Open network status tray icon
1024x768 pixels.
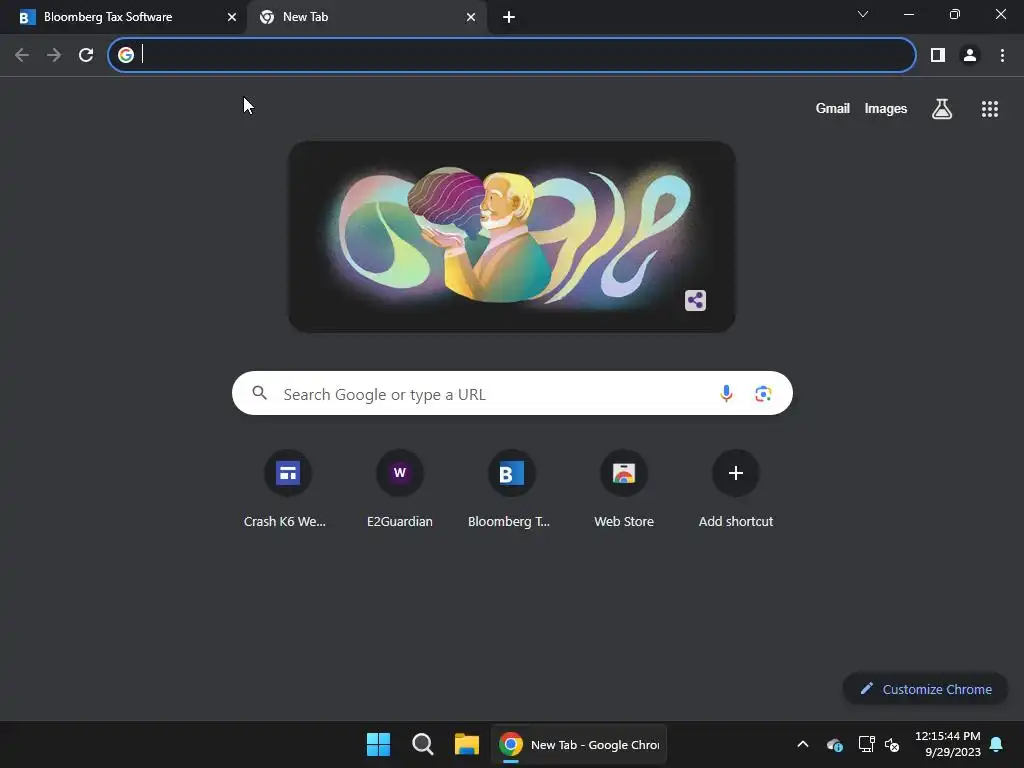(x=866, y=744)
